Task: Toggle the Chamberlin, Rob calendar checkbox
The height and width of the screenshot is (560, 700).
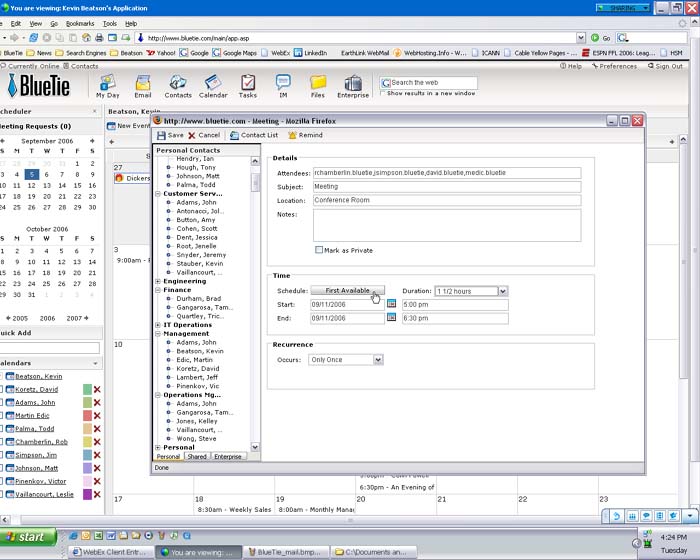Action: tap(1, 442)
